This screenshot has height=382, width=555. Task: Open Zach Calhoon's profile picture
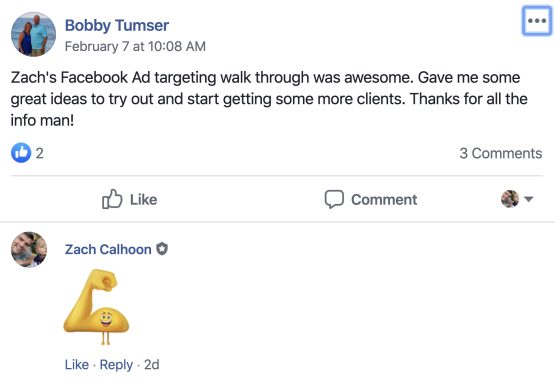[29, 249]
